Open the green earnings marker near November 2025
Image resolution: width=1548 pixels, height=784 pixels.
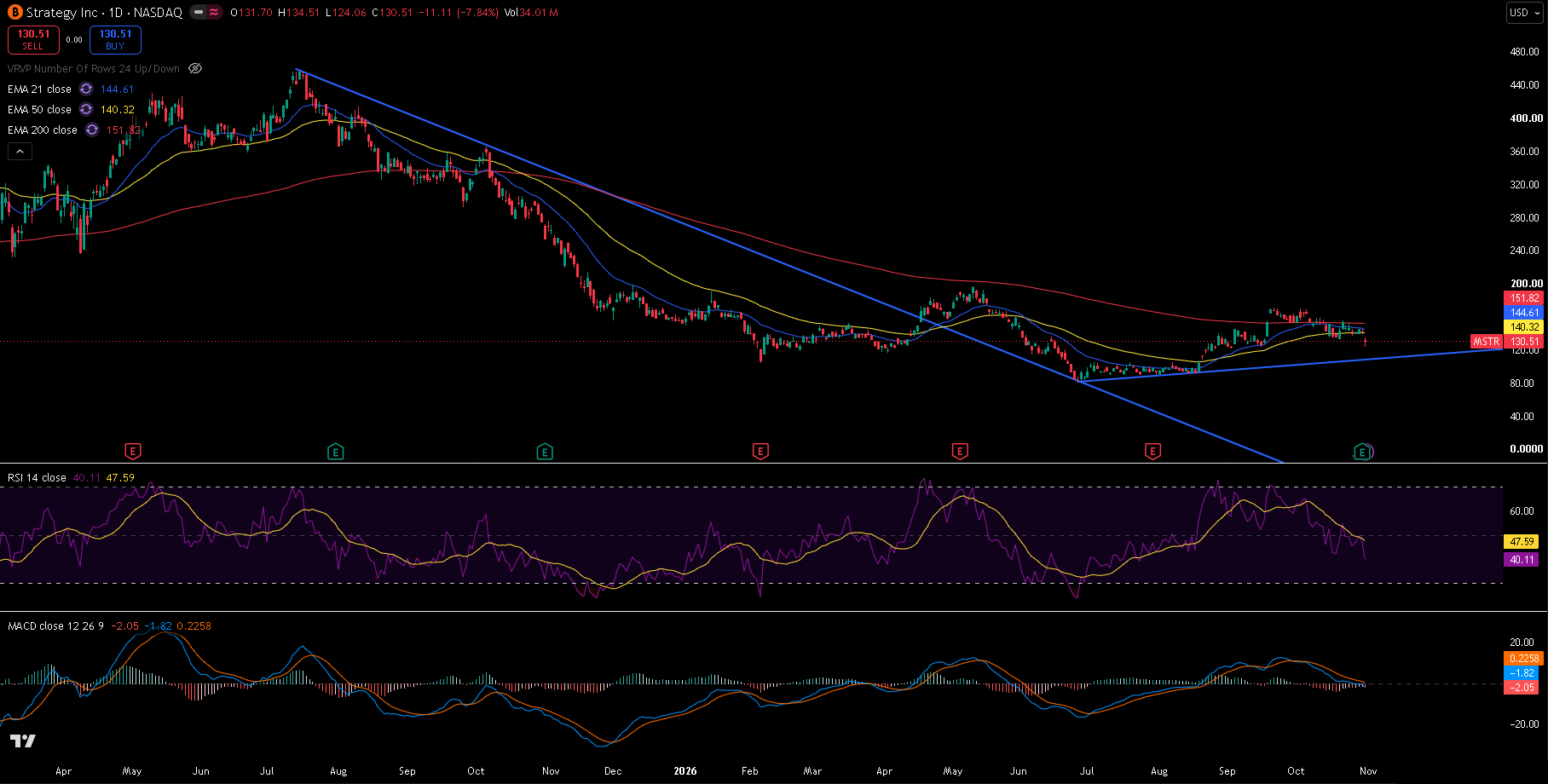pyautogui.click(x=545, y=452)
